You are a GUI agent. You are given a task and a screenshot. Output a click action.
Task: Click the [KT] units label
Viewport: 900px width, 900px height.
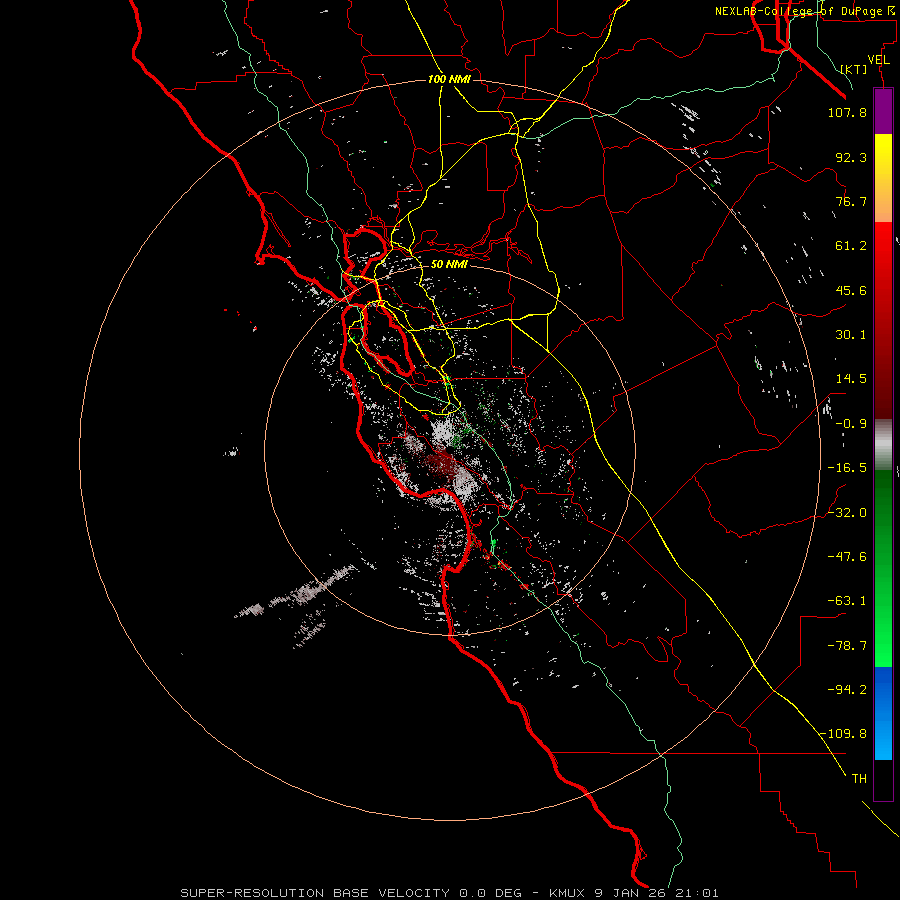click(854, 69)
